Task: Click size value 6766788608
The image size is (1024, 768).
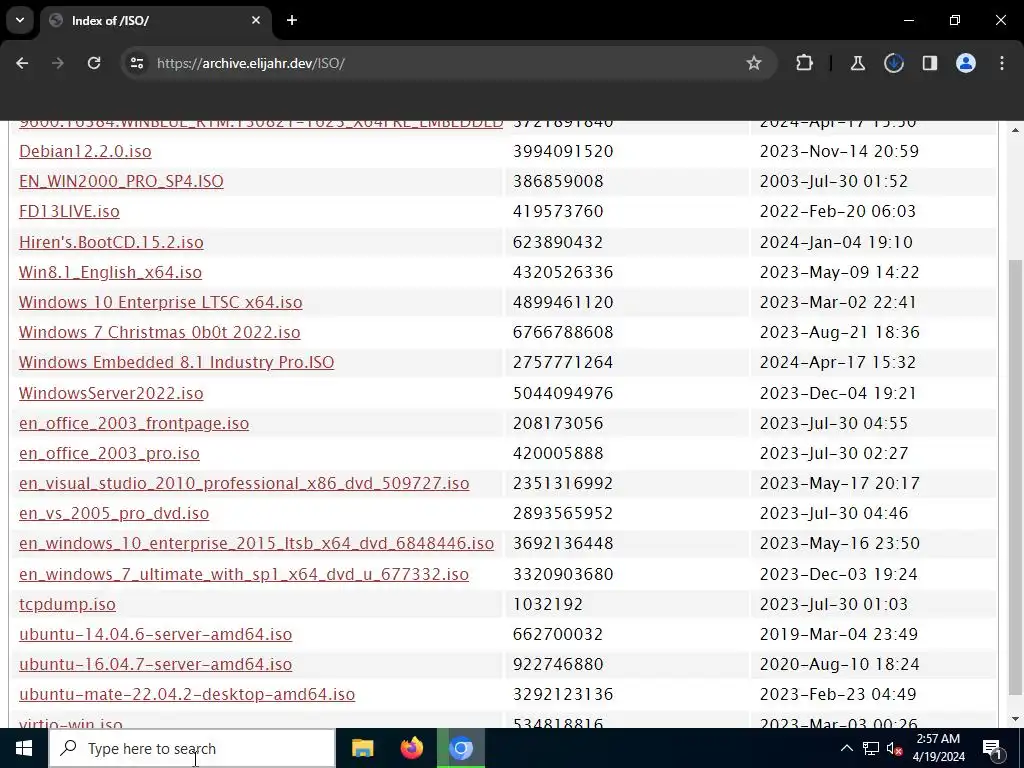Action: (563, 332)
